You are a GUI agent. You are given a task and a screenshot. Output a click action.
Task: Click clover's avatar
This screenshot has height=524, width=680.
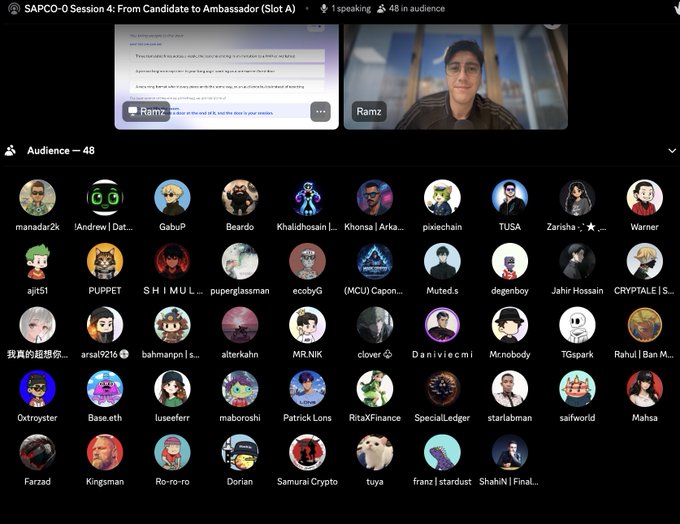(x=375, y=325)
